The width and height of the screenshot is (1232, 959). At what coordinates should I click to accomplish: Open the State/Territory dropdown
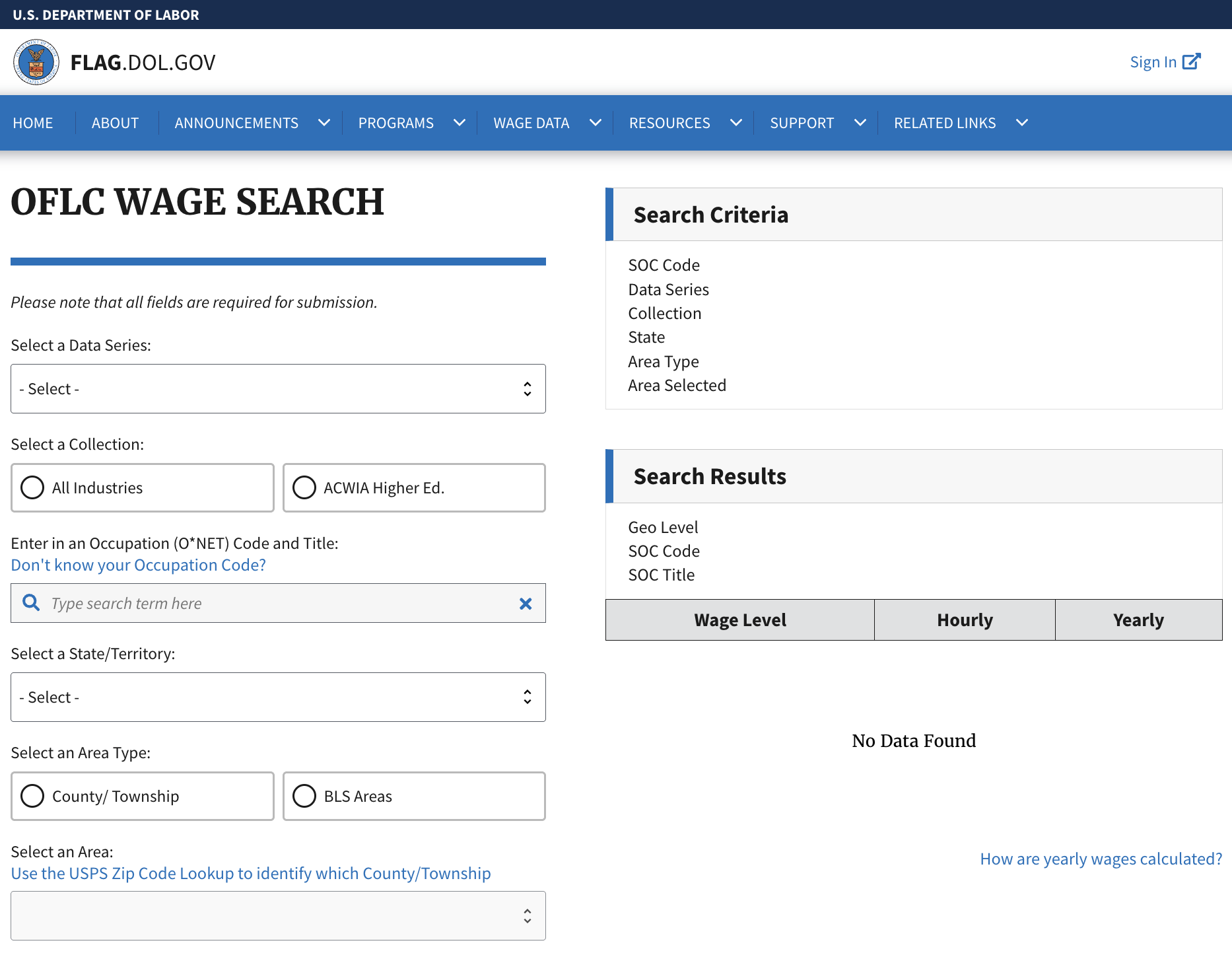coord(278,697)
